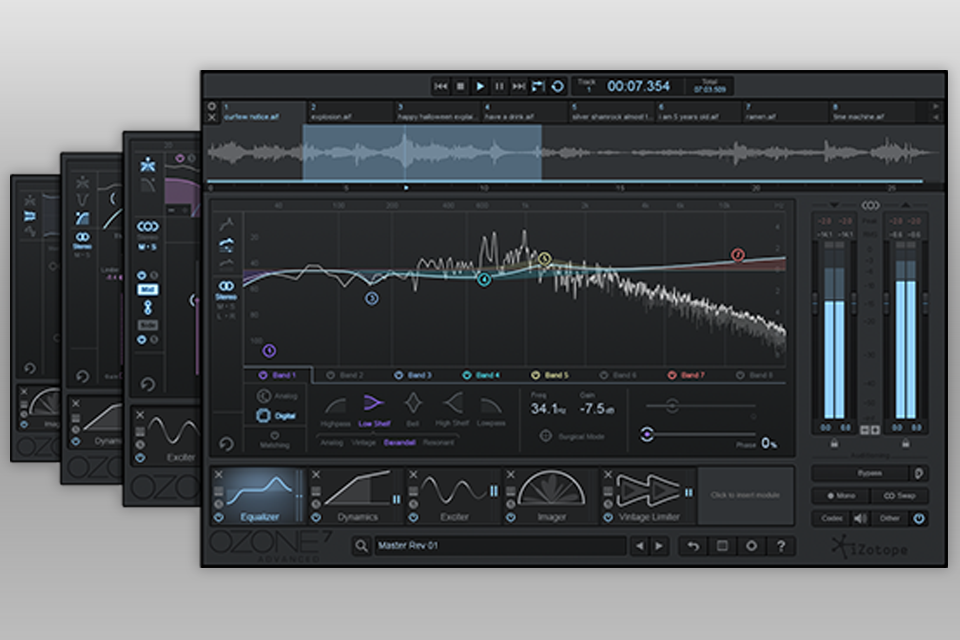The image size is (960, 640).
Task: Click the Swap channels button
Action: [899, 495]
